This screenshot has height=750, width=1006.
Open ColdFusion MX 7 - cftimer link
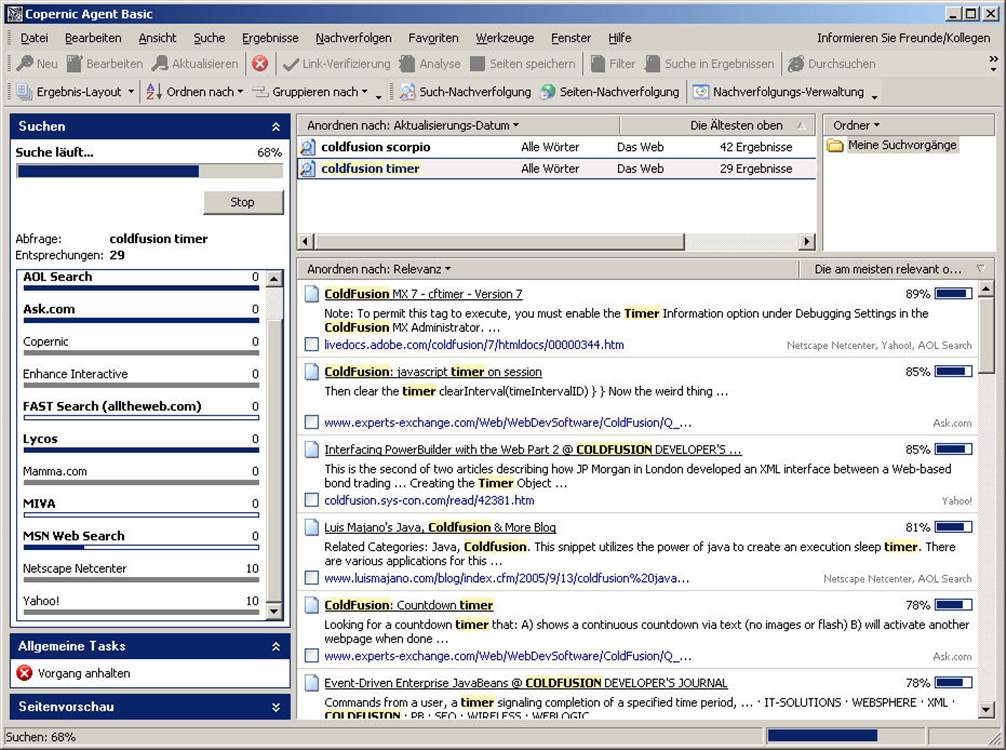pos(423,294)
